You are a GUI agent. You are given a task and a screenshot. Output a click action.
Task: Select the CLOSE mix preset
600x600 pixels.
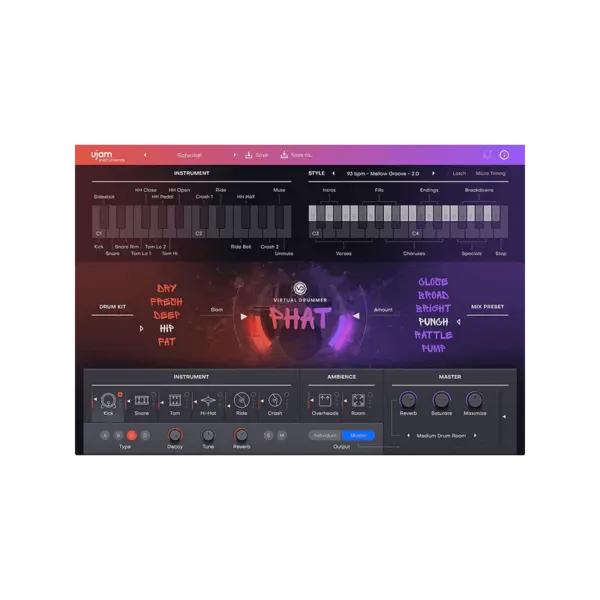pyautogui.click(x=433, y=282)
